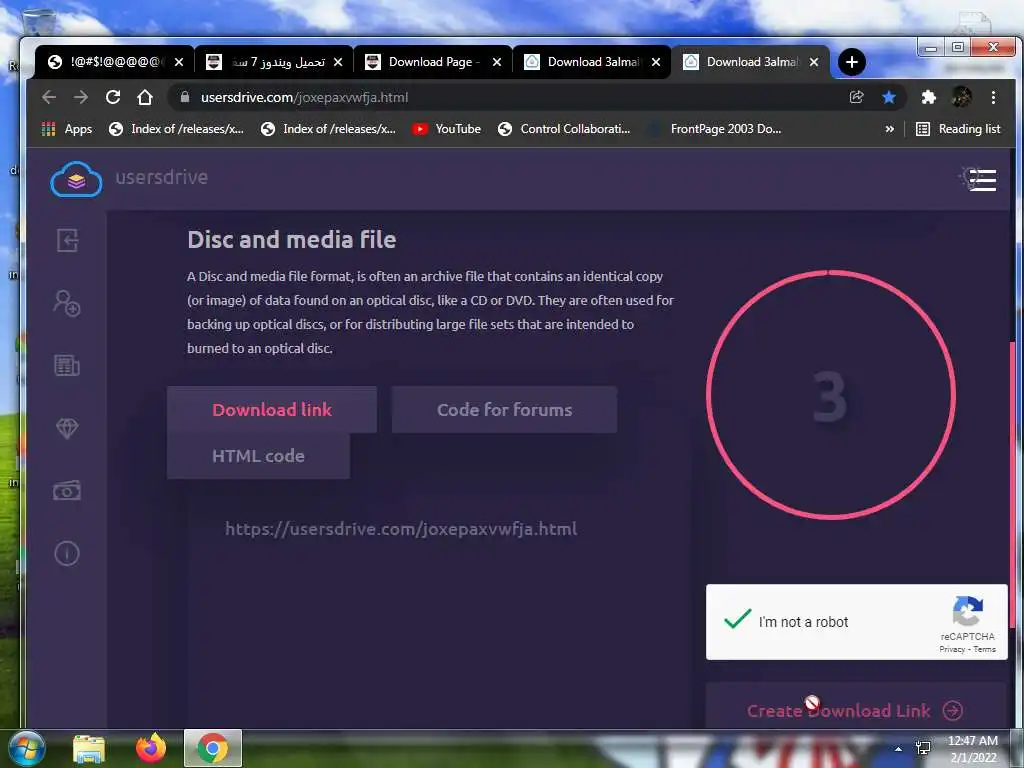Click the usersdrive cloud logo icon

click(x=76, y=179)
